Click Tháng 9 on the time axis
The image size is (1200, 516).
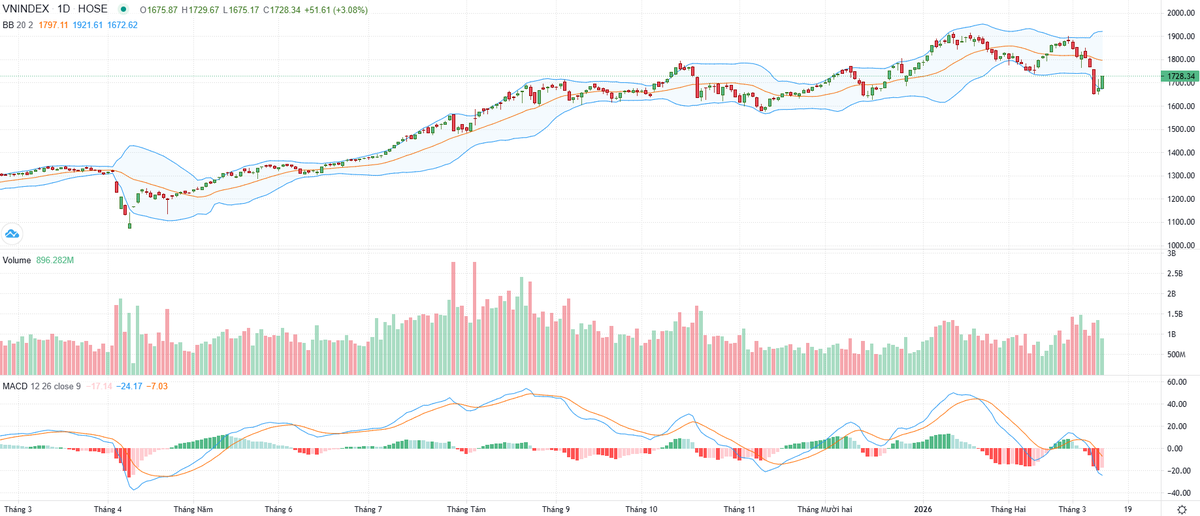tap(556, 509)
